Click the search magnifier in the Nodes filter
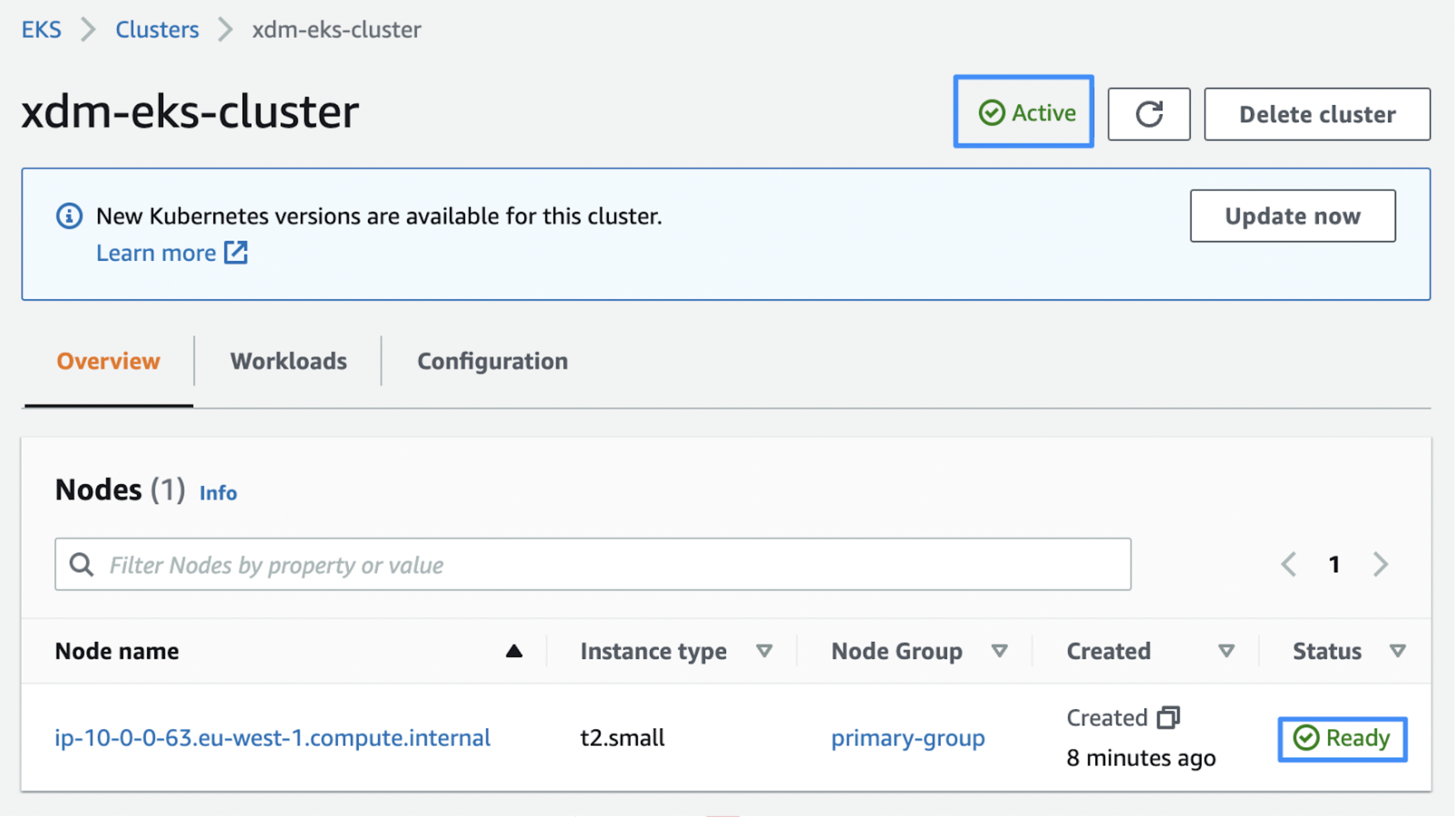Viewport: 1456px width, 817px height. click(x=82, y=564)
